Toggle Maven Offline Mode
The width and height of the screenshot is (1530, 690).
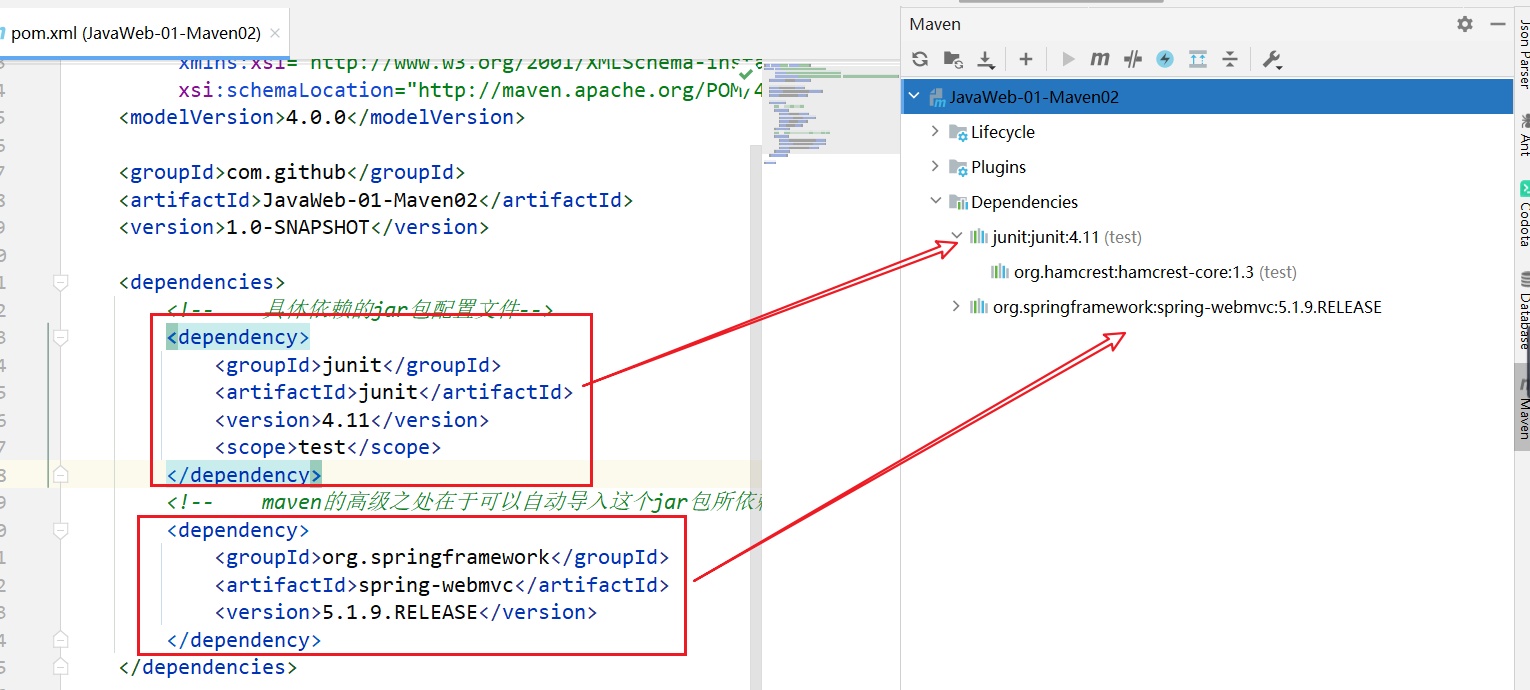(1132, 59)
